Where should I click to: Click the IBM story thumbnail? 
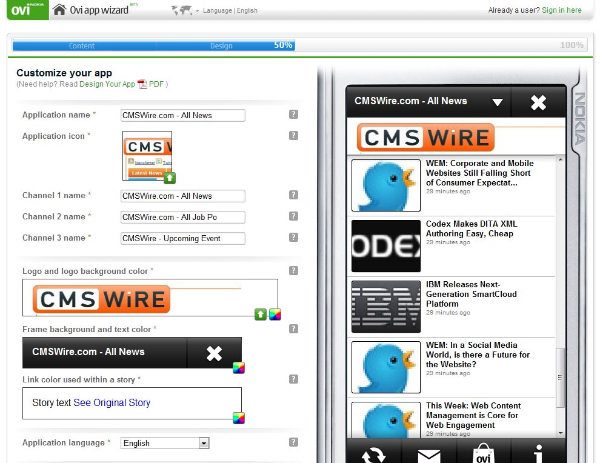[x=386, y=306]
